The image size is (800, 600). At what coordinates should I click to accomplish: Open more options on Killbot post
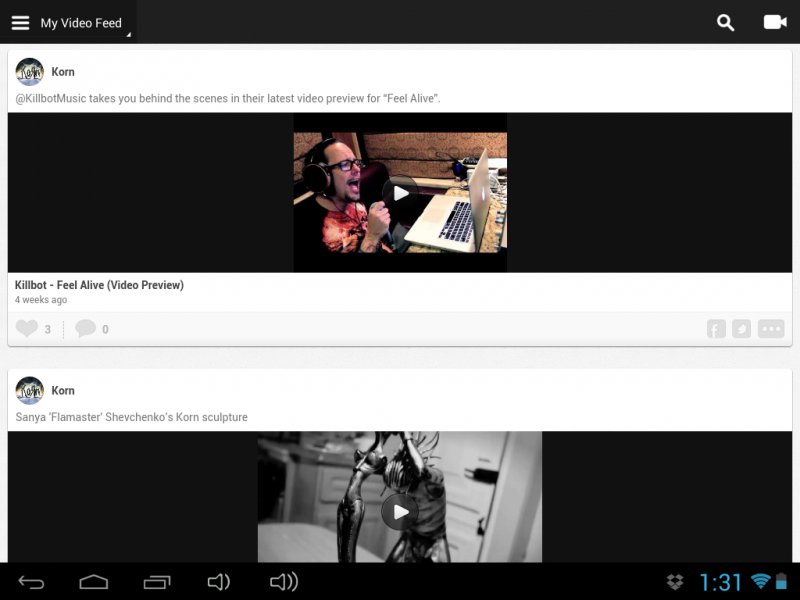click(771, 329)
